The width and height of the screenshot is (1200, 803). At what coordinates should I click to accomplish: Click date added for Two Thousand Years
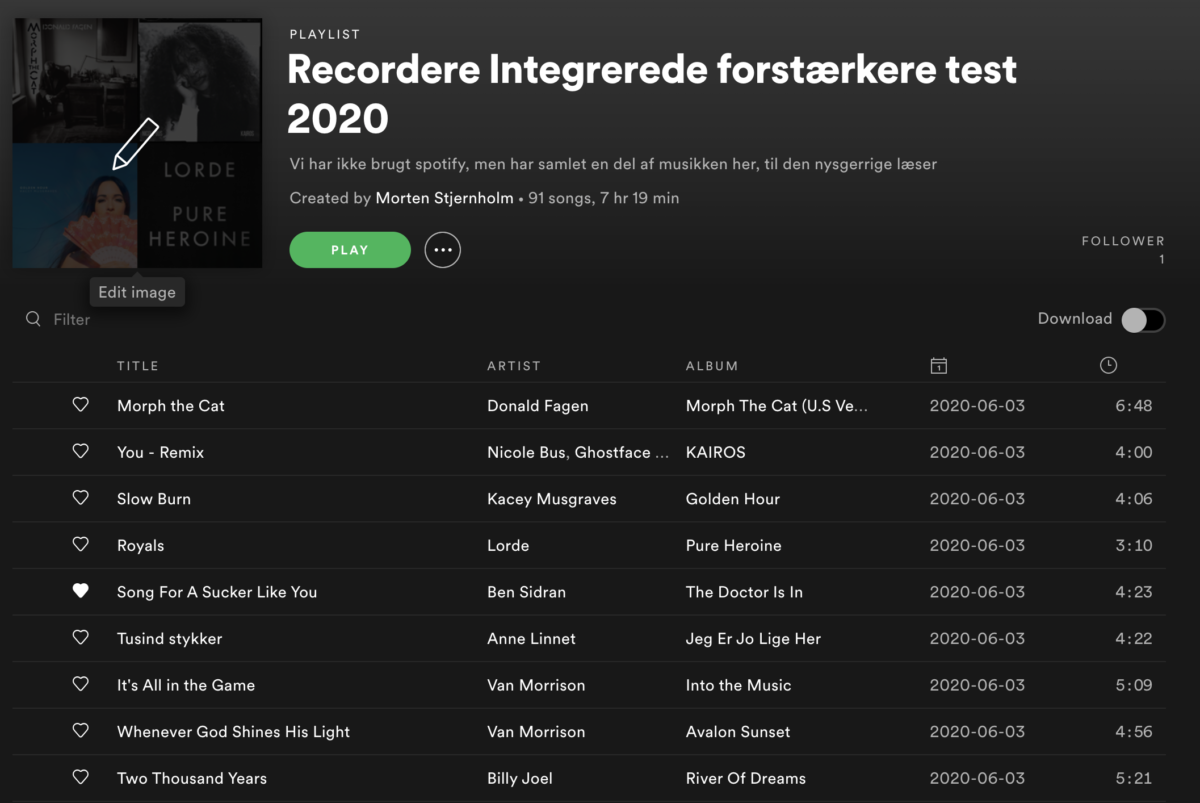977,778
